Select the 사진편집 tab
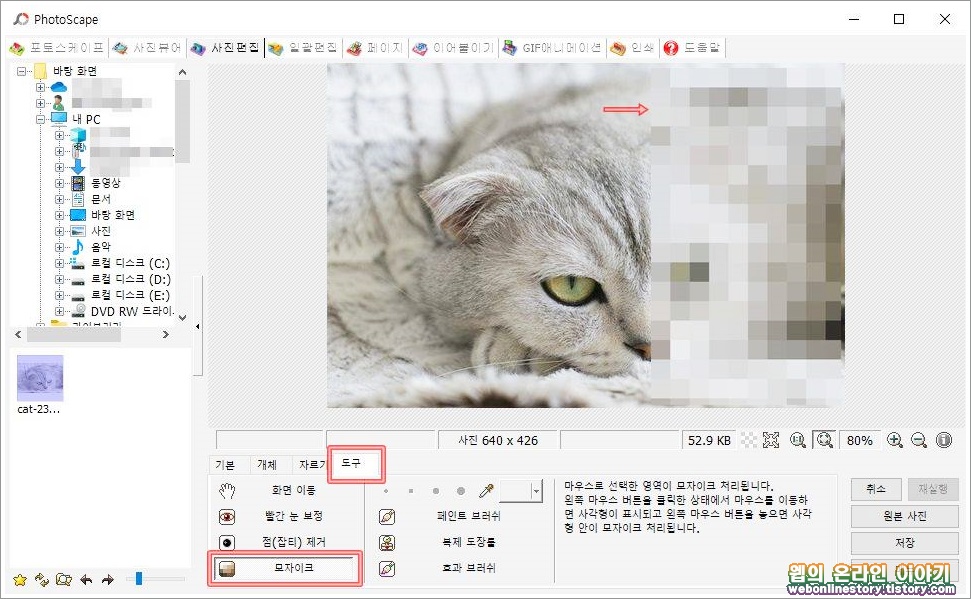971x599 pixels. 225,48
